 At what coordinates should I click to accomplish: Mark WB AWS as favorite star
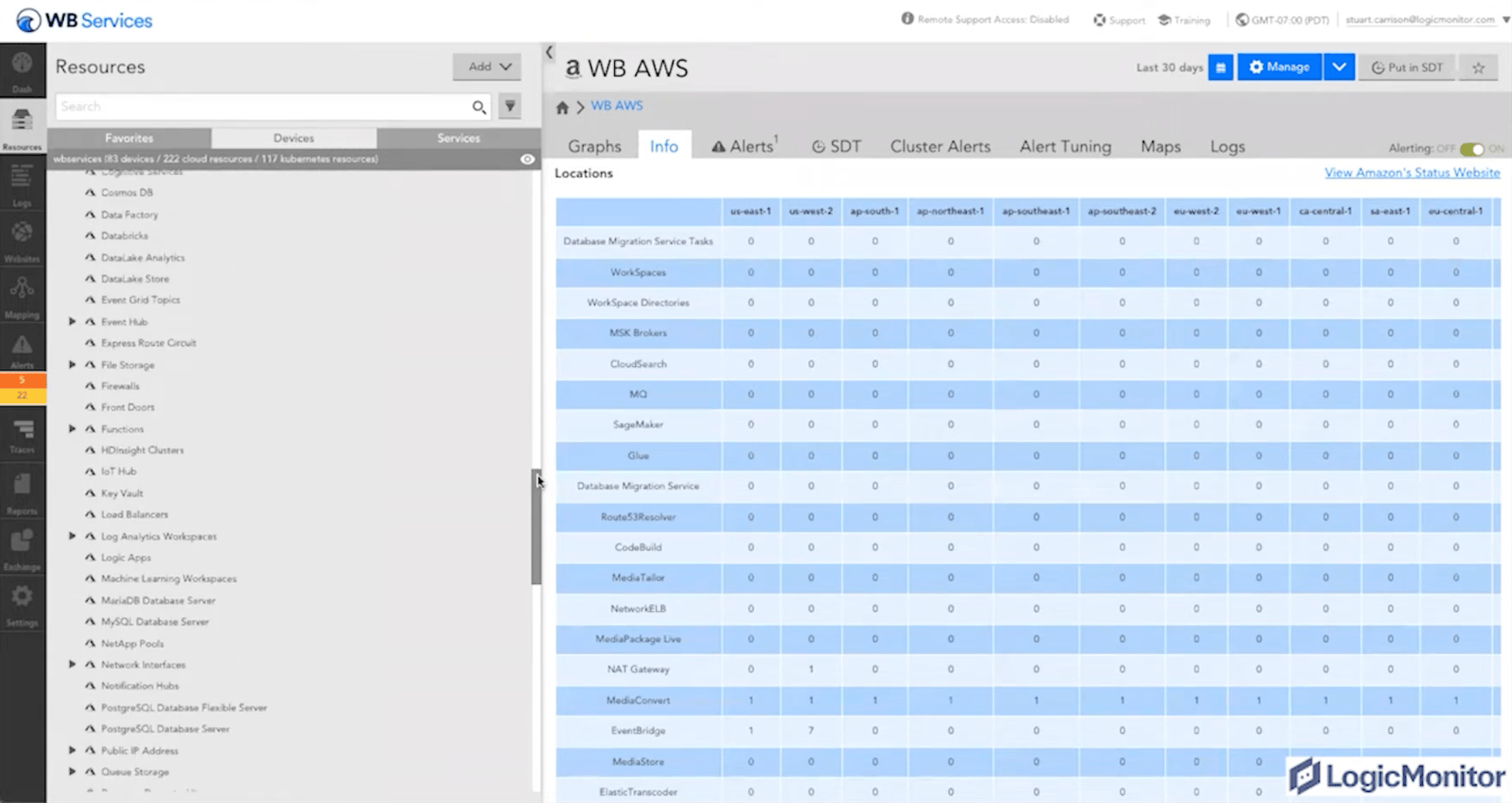[1478, 67]
